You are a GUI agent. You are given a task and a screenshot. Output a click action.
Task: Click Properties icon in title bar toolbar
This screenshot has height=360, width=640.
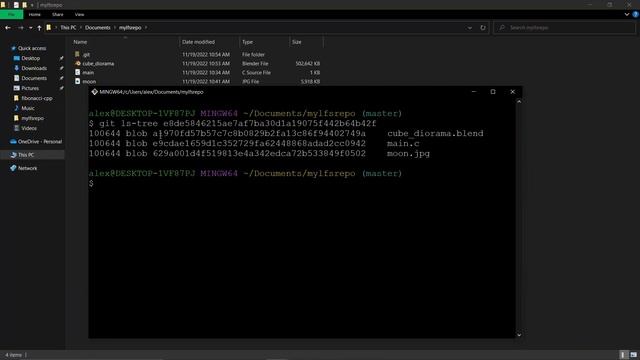point(16,5)
